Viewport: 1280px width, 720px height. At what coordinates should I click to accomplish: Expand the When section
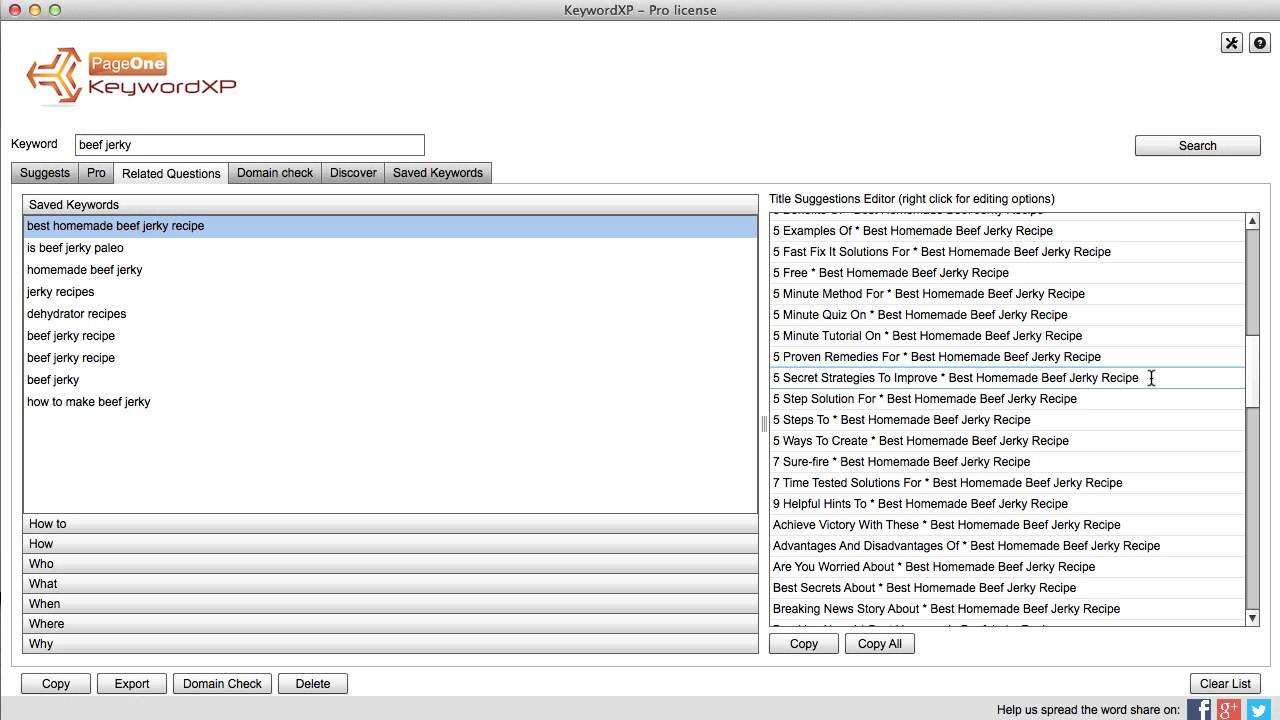[x=390, y=604]
